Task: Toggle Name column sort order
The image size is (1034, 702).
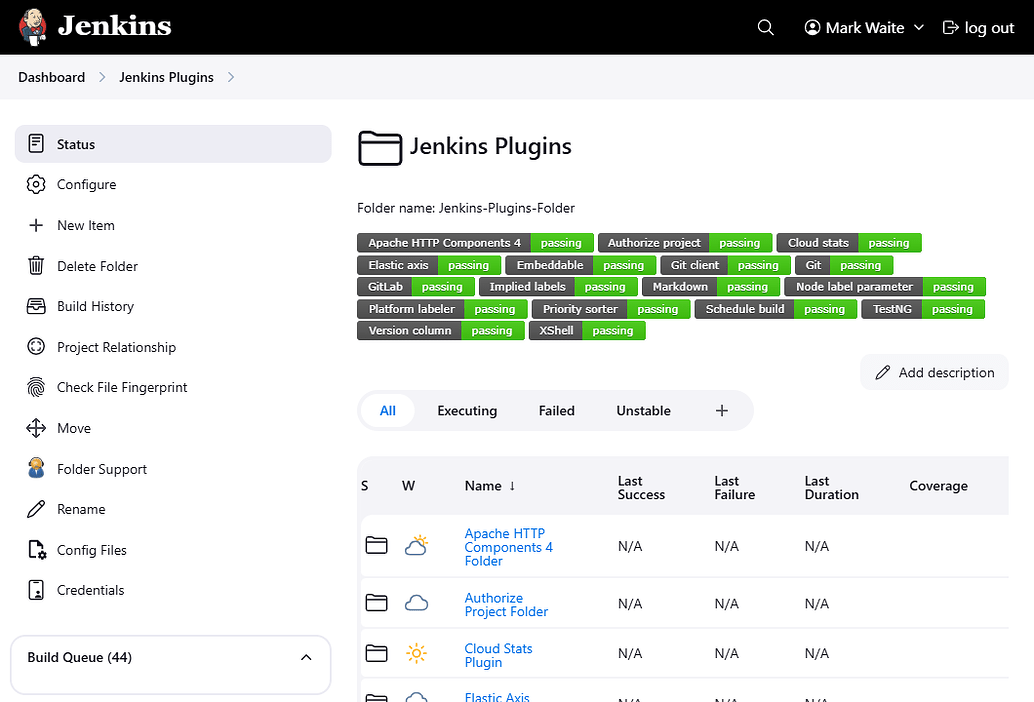Action: [x=489, y=485]
